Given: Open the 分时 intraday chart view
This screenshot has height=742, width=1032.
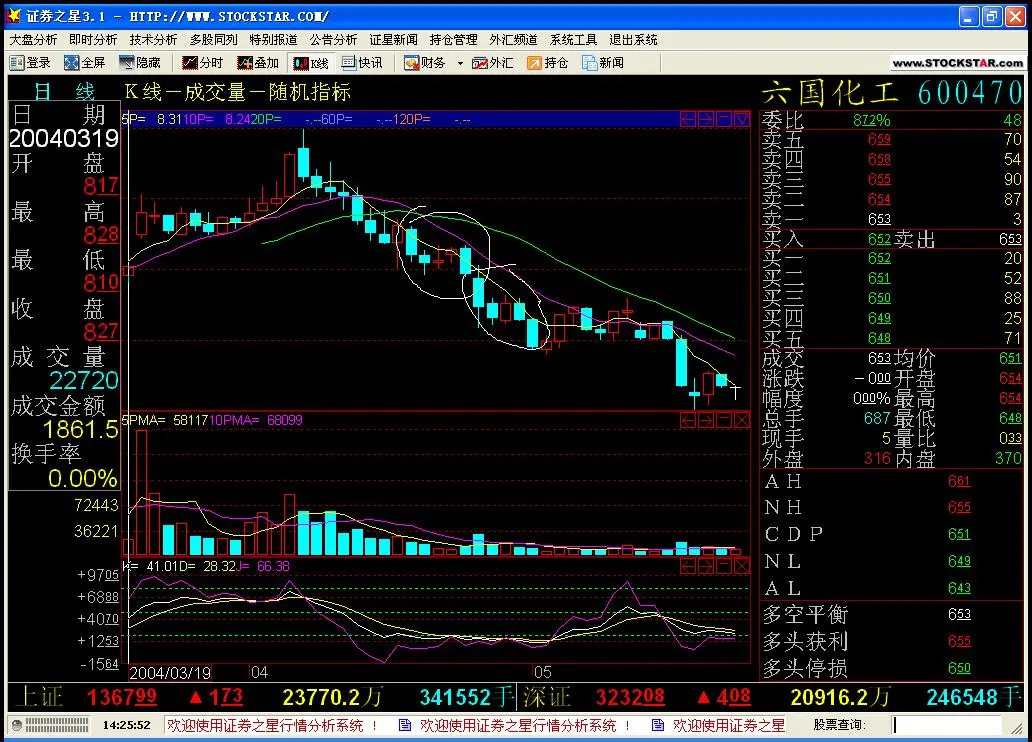Looking at the screenshot, I should click(203, 63).
